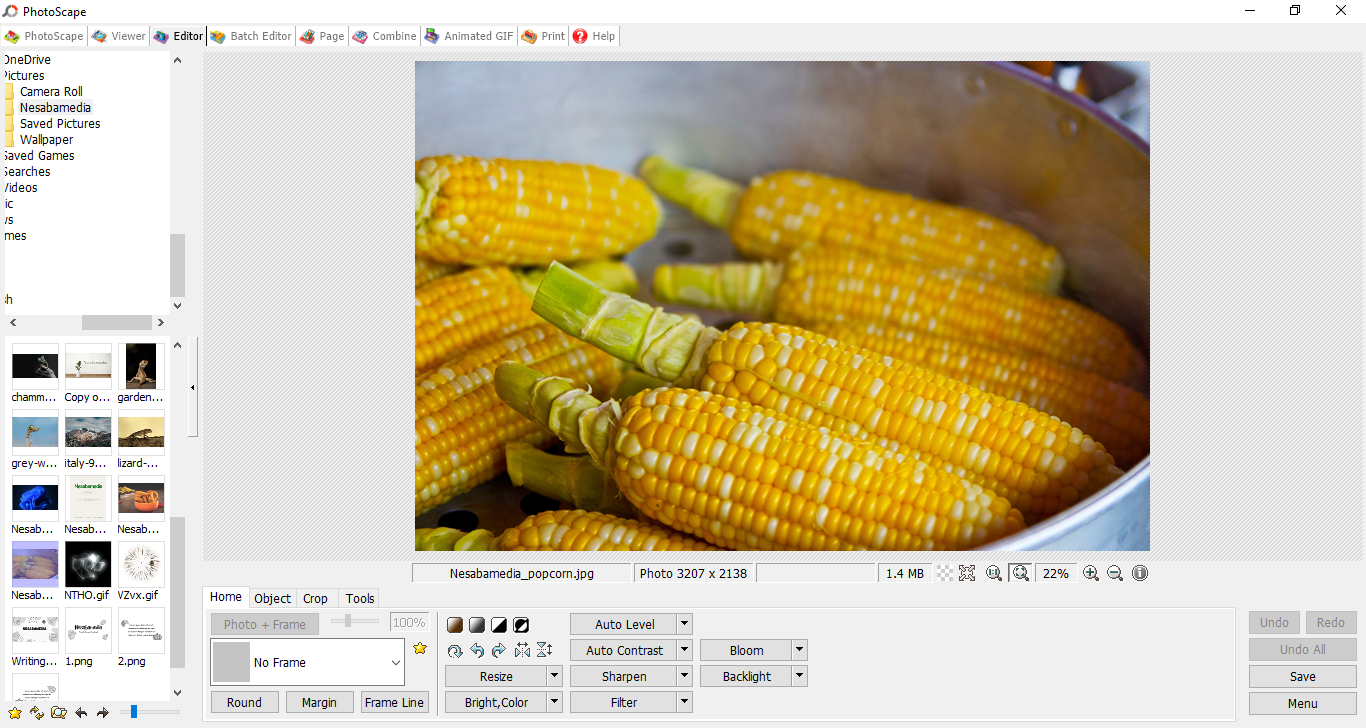Image resolution: width=1366 pixels, height=728 pixels.
Task: Click the zoom in magnifier icon
Action: click(x=1091, y=573)
